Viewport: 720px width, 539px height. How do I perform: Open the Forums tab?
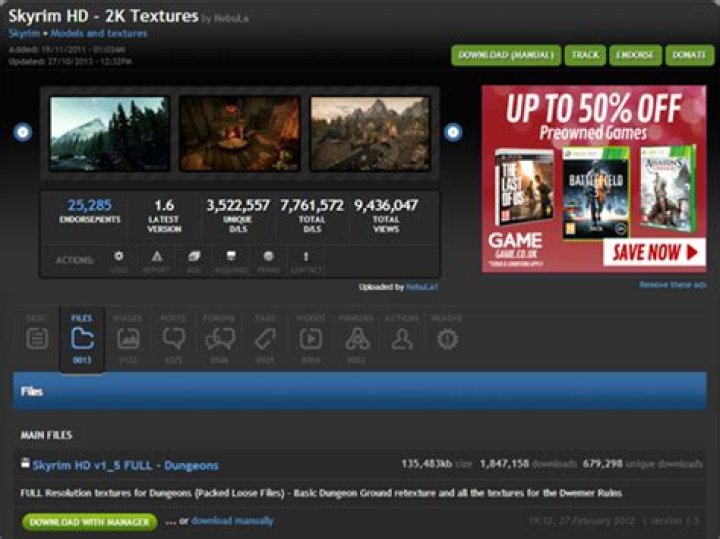click(219, 339)
